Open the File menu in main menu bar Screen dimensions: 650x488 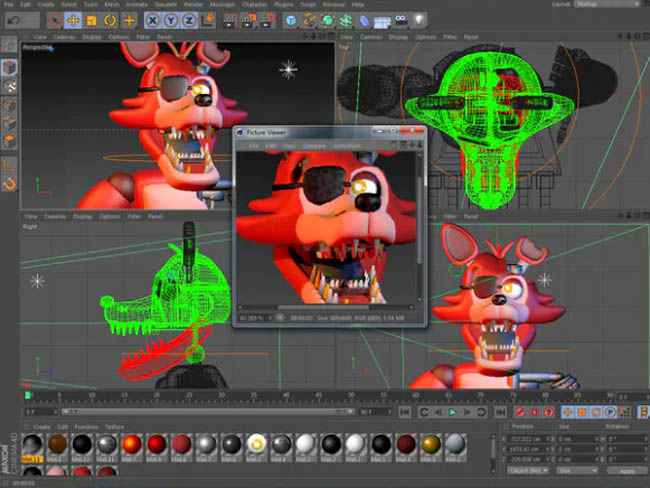(8, 5)
